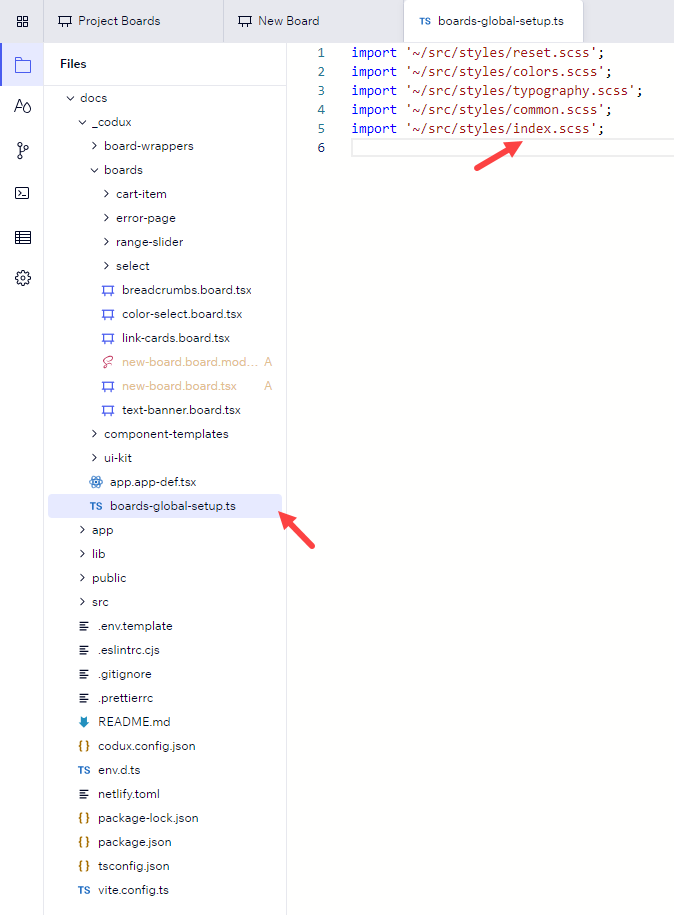This screenshot has height=915, width=674.
Task: Collapse the _codux folder
Action: tap(82, 122)
